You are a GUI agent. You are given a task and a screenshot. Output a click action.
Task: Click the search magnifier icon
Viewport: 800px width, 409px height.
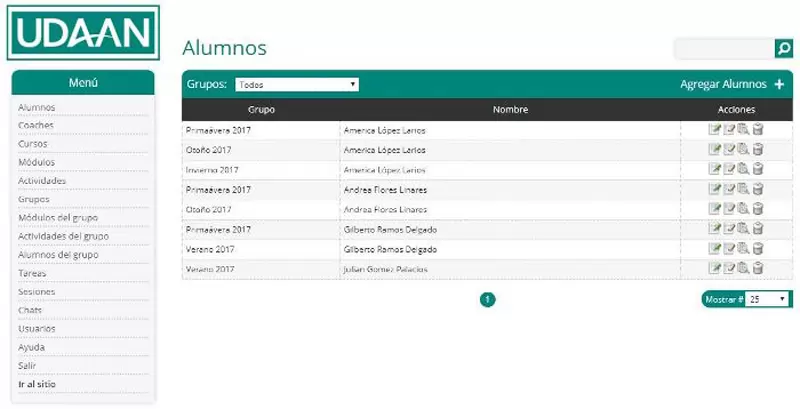(x=784, y=49)
